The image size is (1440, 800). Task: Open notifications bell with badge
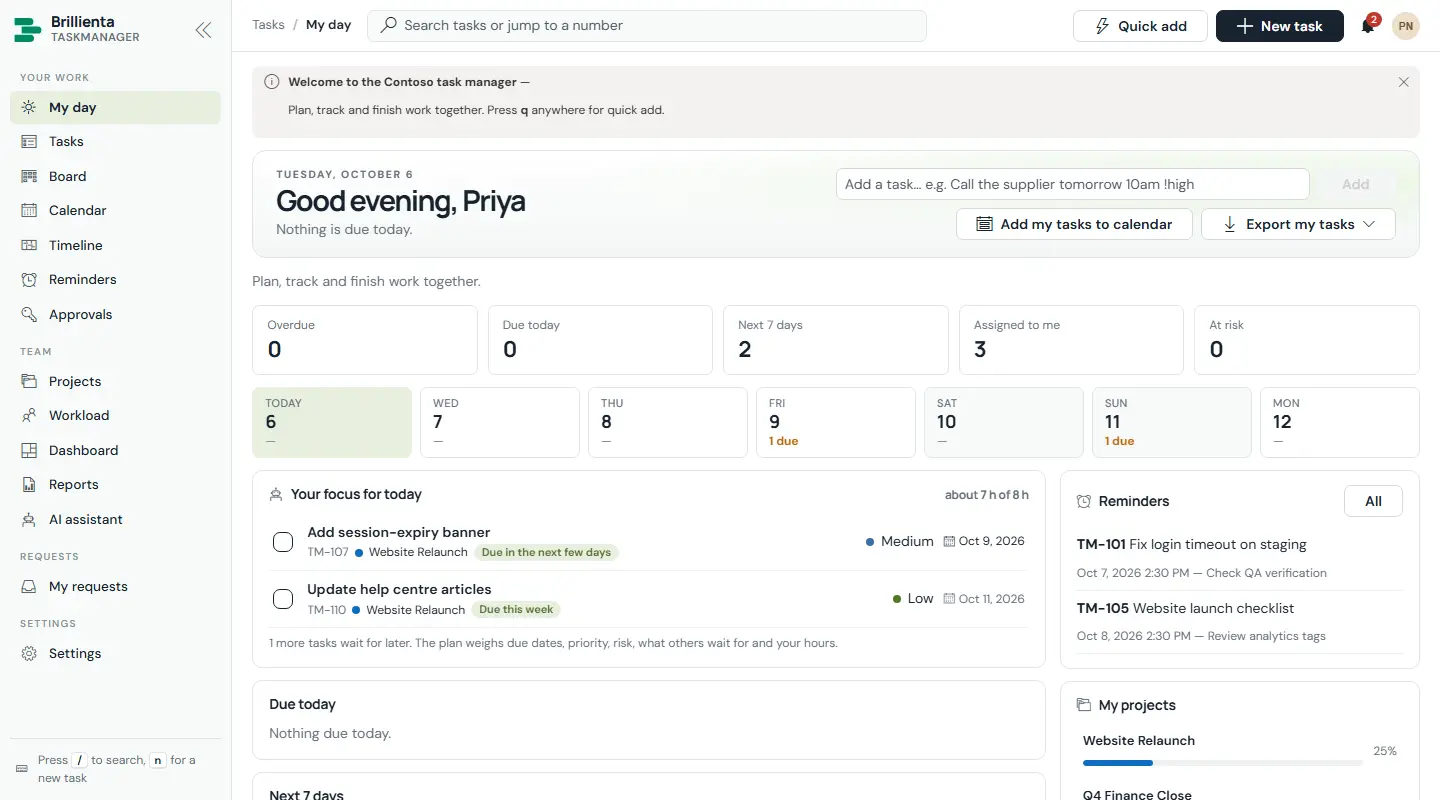1368,26
